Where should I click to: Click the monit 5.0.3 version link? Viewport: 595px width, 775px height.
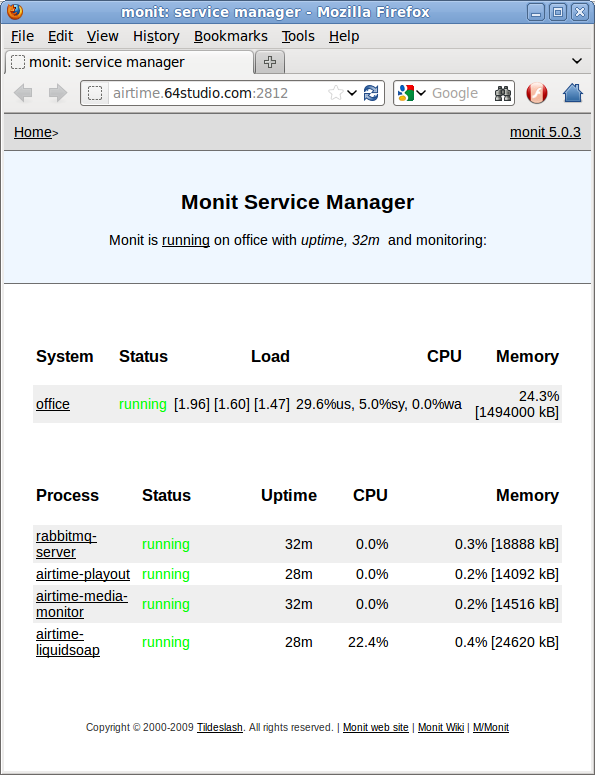click(x=545, y=132)
